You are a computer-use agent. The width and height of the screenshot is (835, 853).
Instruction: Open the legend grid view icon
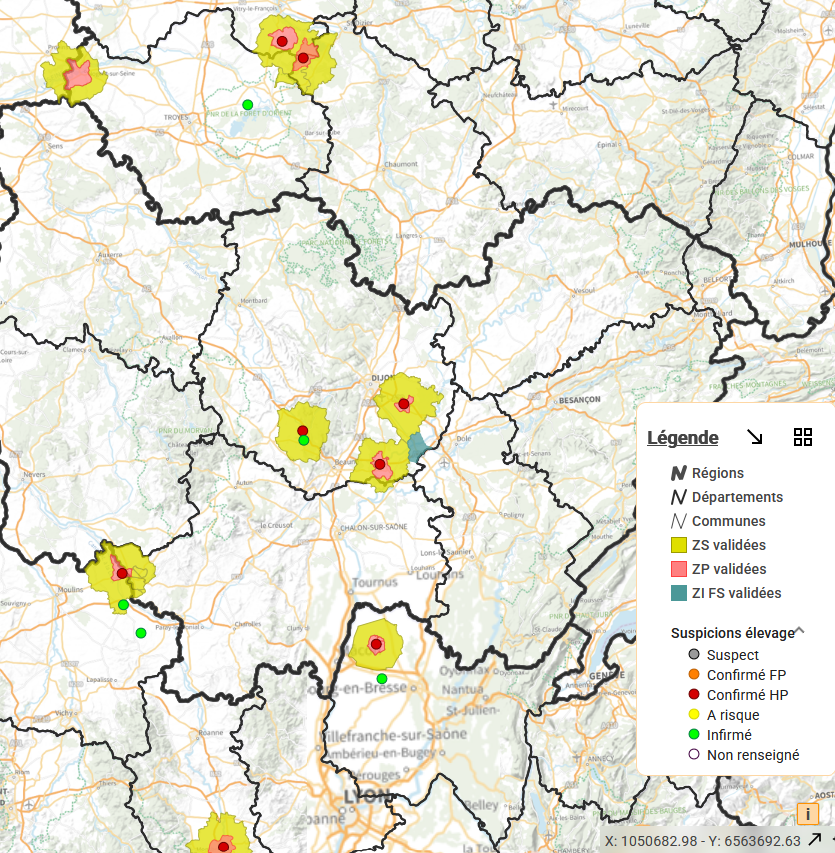[802, 437]
